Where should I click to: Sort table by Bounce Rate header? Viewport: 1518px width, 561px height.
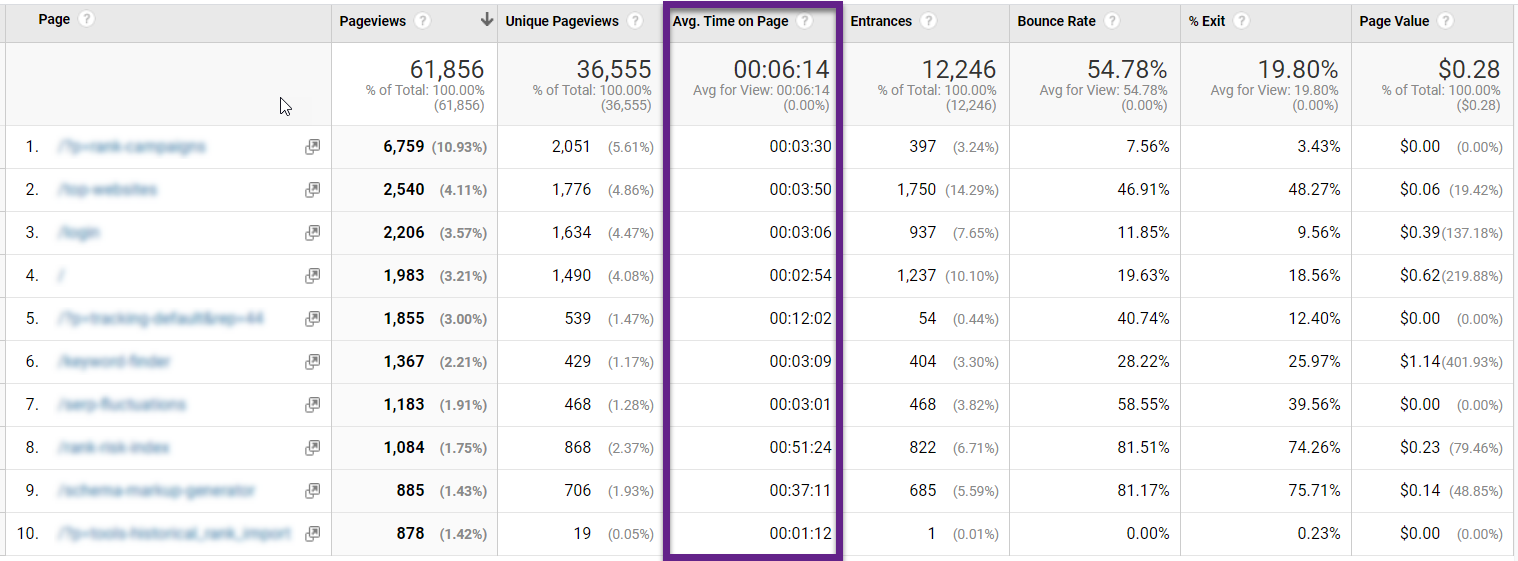tap(1056, 21)
